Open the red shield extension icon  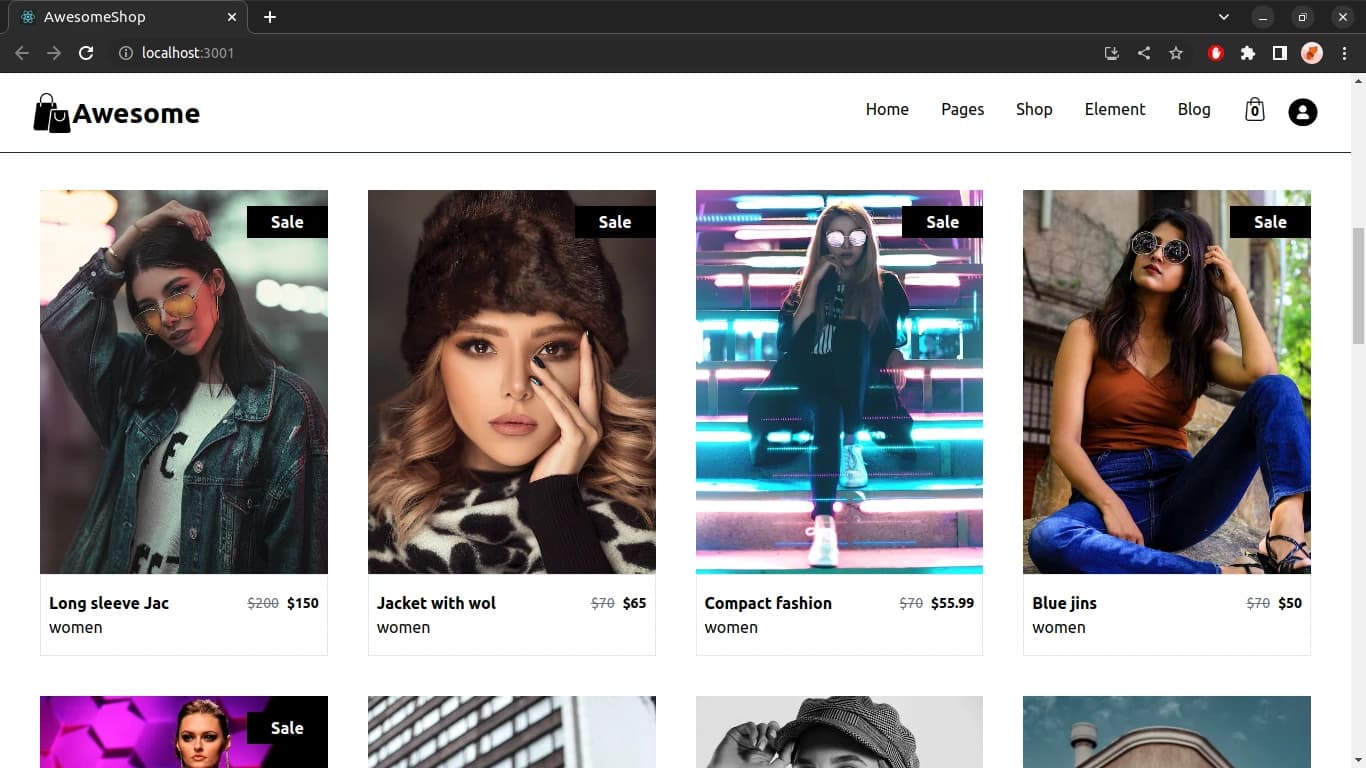pos(1216,53)
